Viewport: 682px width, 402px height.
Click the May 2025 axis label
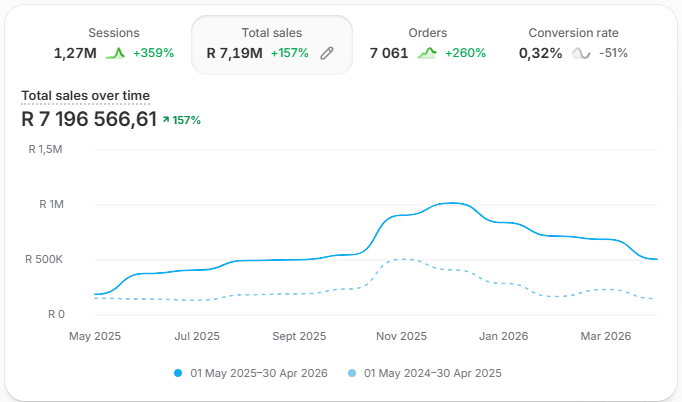[95, 336]
